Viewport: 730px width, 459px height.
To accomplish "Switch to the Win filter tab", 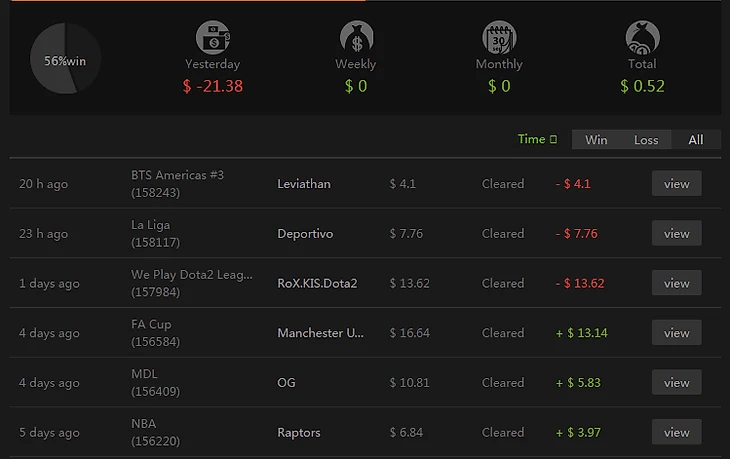I will click(596, 140).
